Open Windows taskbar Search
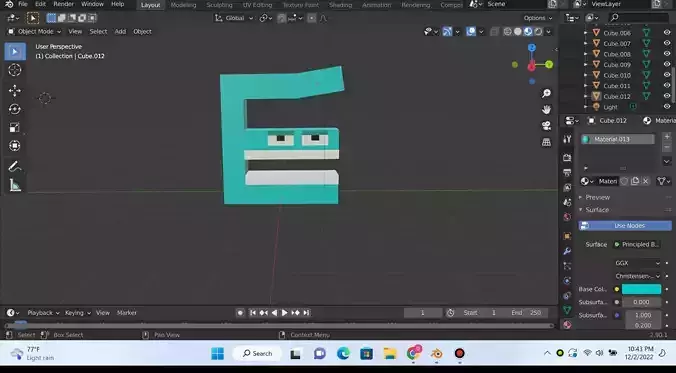676x373 pixels. pyautogui.click(x=257, y=354)
